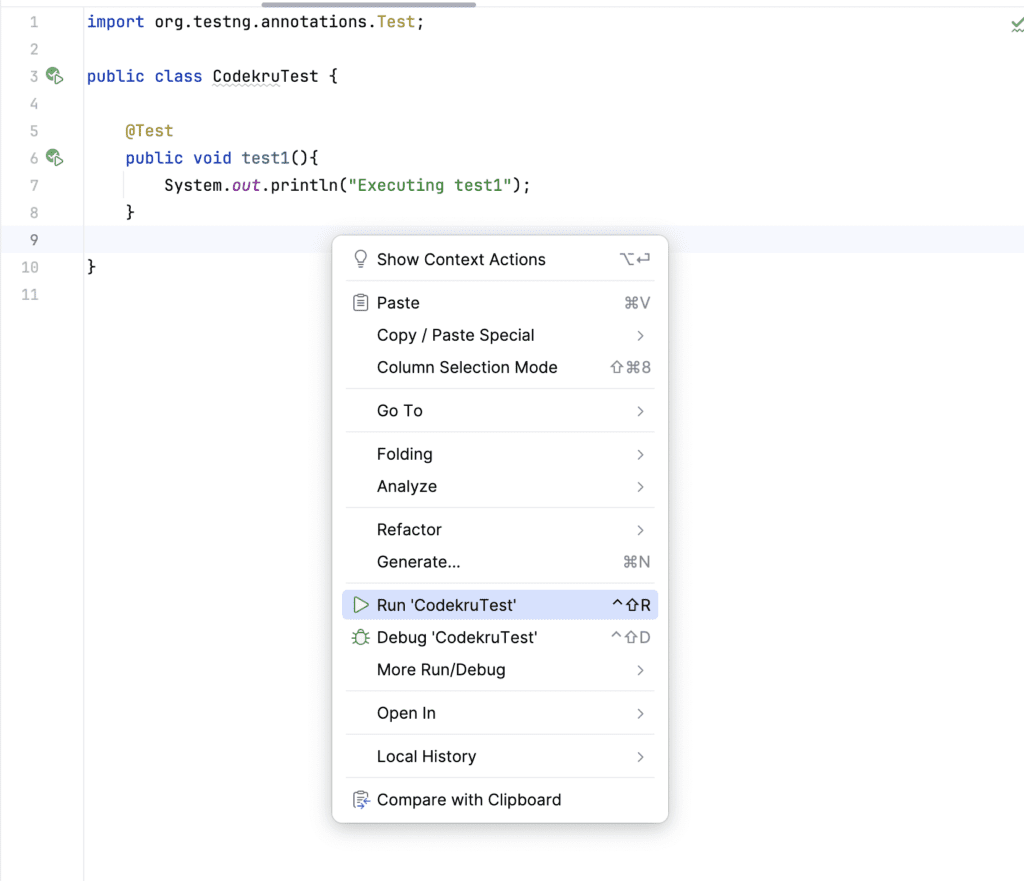Click the import keyword on line 1
This screenshot has height=881, width=1024.
[116, 22]
